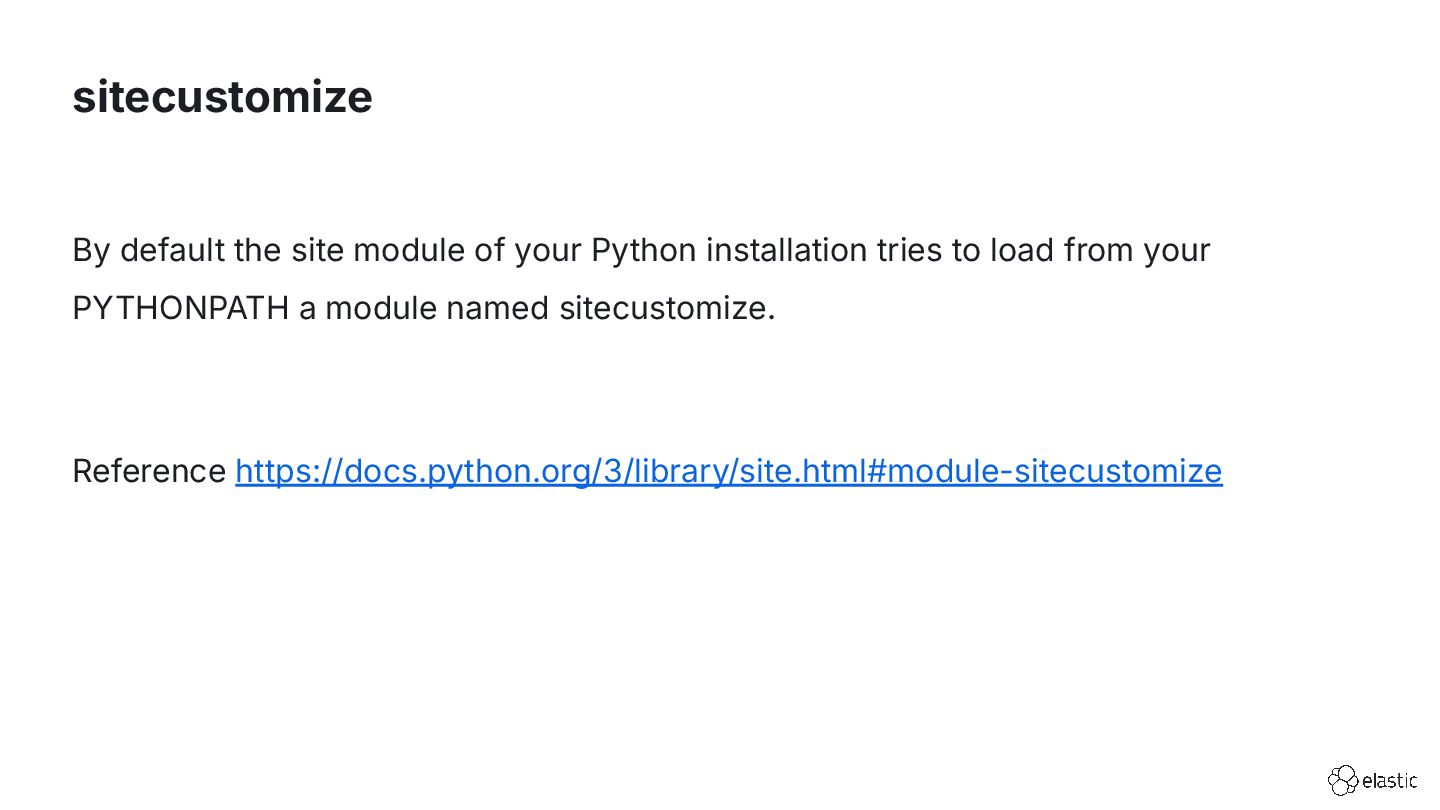Click the word "Reference" before the link
Screen dimensions: 1440x810
pos(150,471)
